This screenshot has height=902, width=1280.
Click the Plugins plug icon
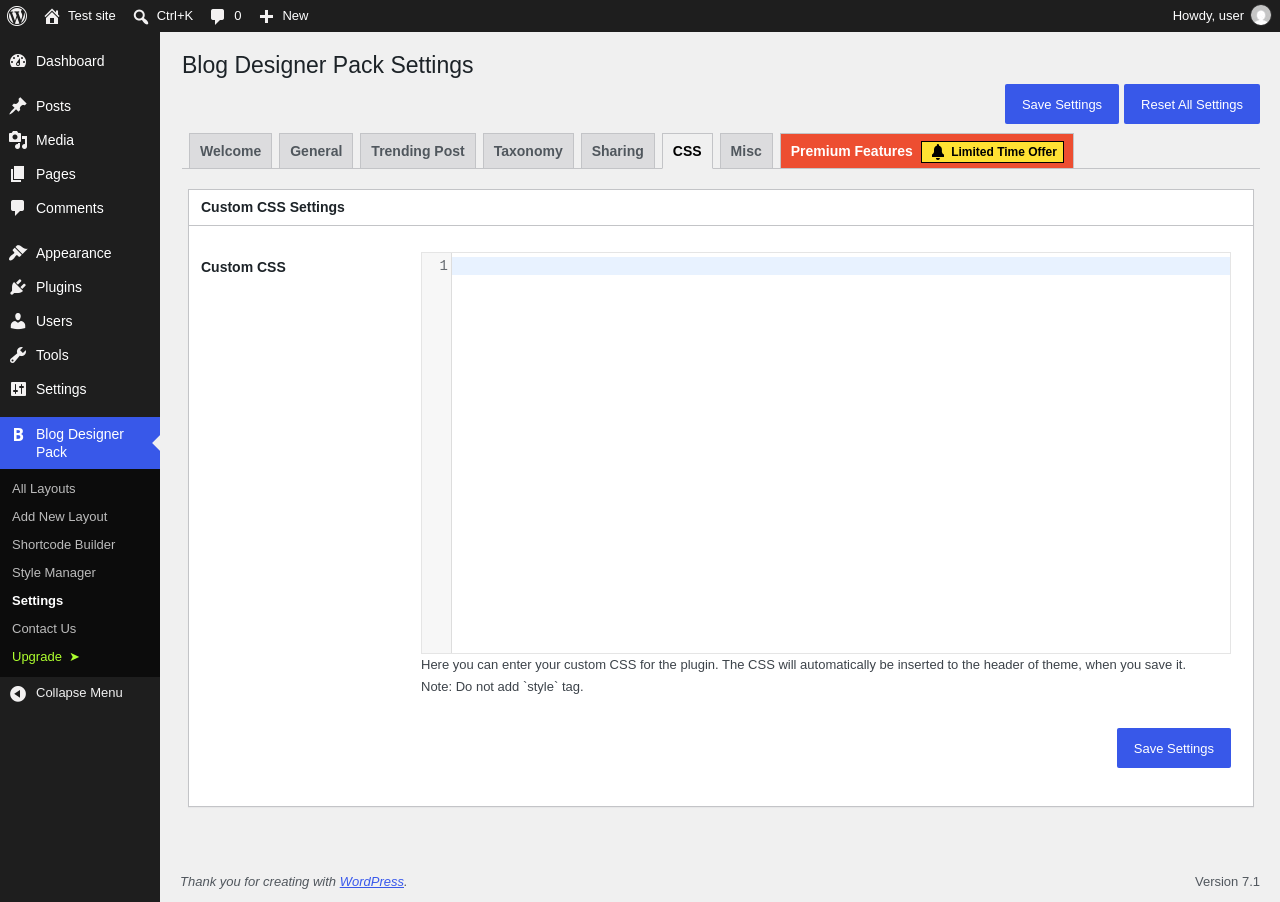coord(18,287)
